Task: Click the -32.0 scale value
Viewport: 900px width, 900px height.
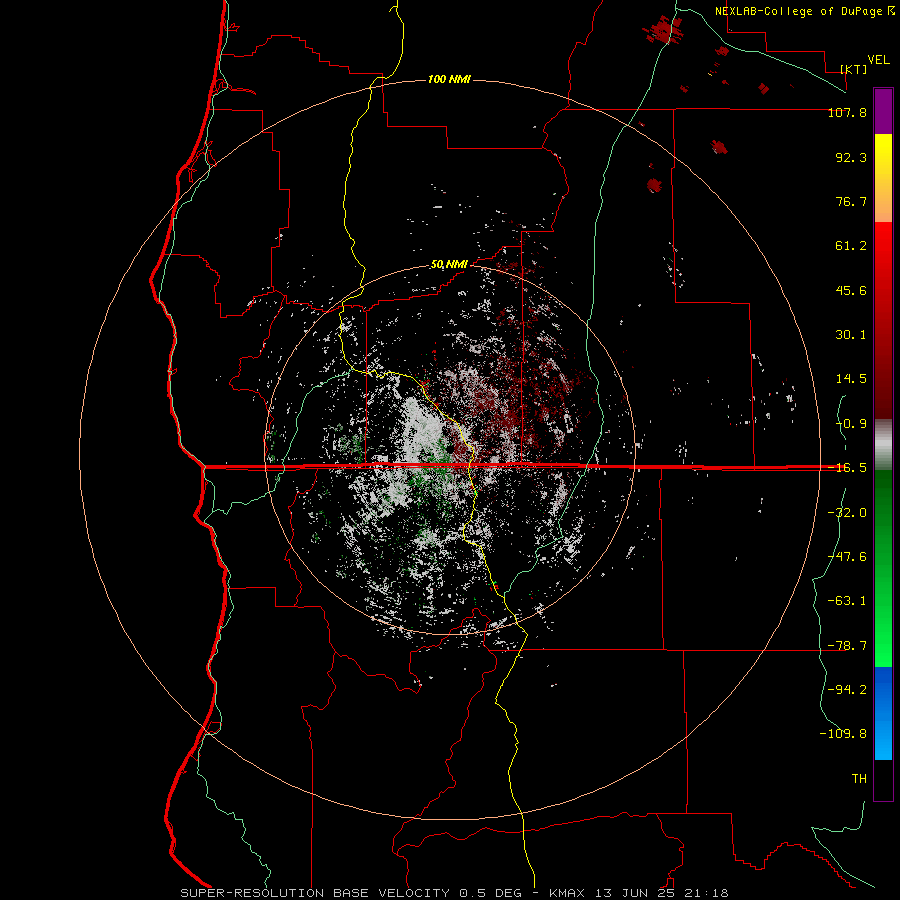Action: (847, 513)
